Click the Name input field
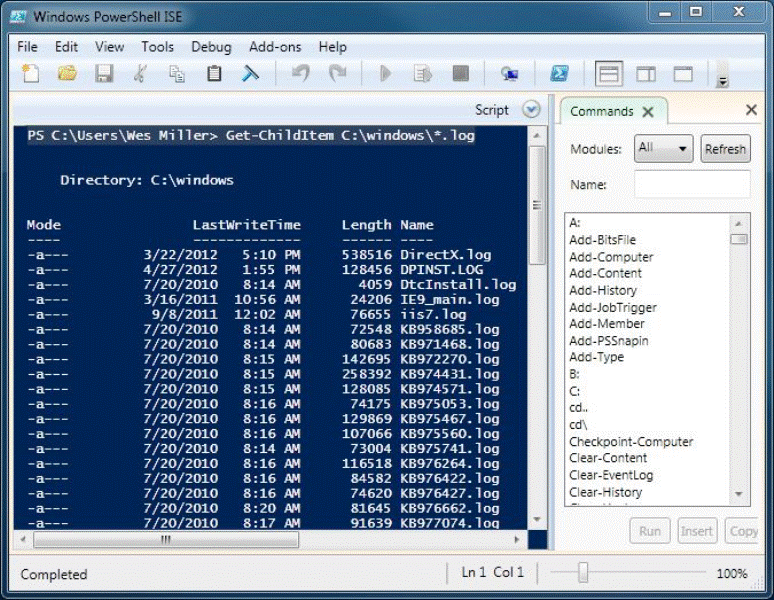The width and height of the screenshot is (774, 600). click(x=692, y=184)
